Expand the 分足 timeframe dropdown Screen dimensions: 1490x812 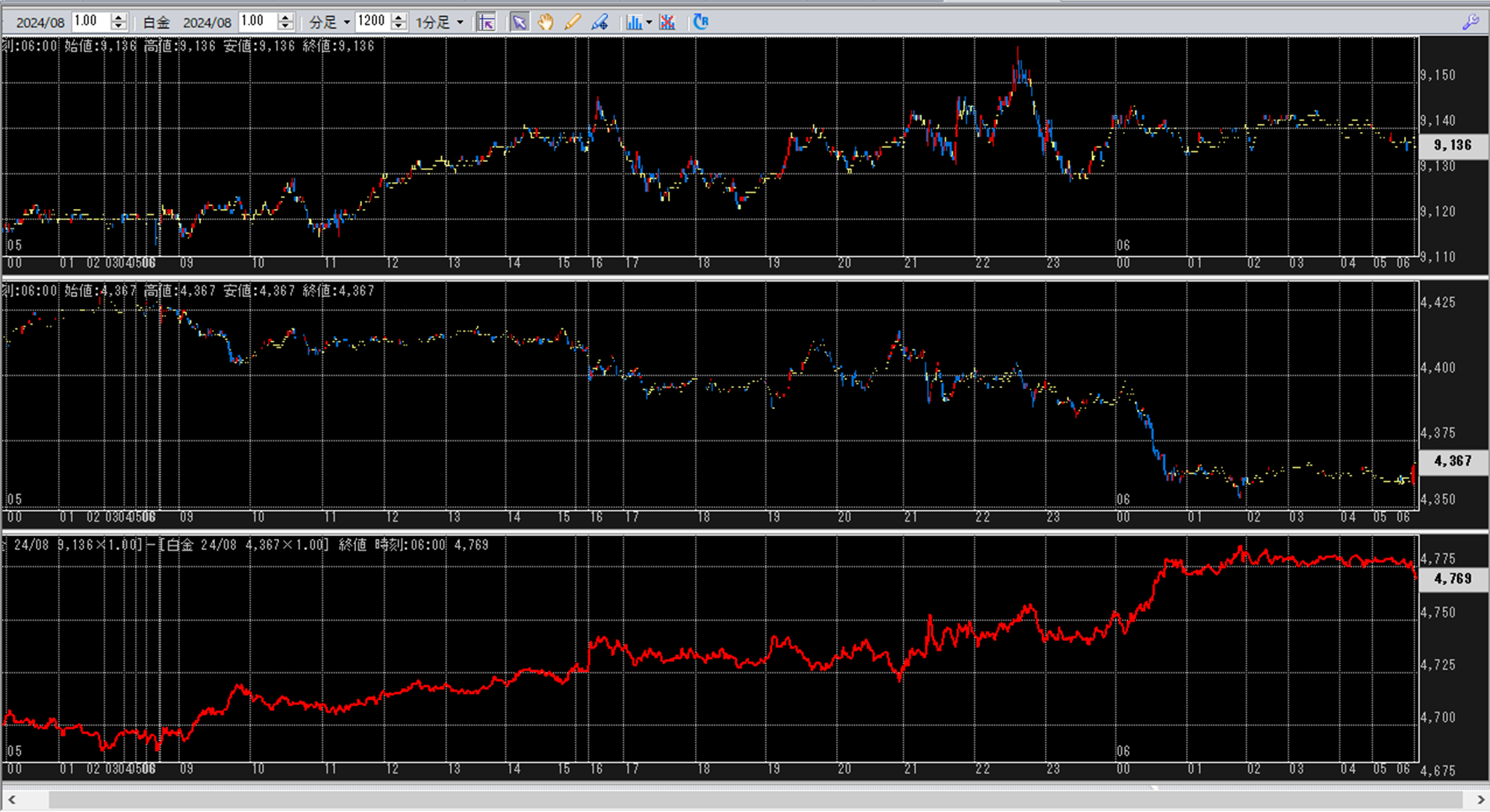(347, 22)
